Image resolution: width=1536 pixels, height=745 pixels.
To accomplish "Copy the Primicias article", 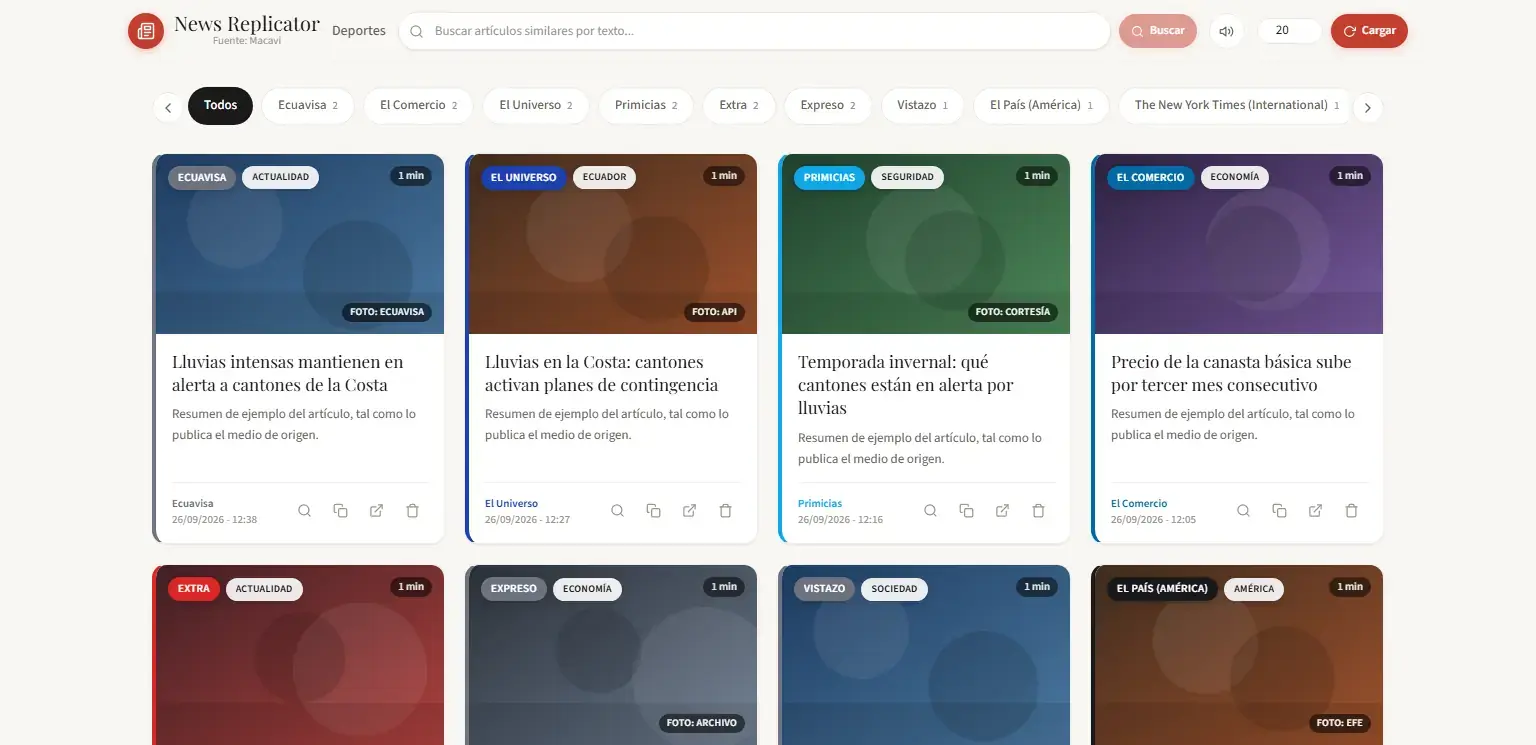I will pyautogui.click(x=967, y=511).
